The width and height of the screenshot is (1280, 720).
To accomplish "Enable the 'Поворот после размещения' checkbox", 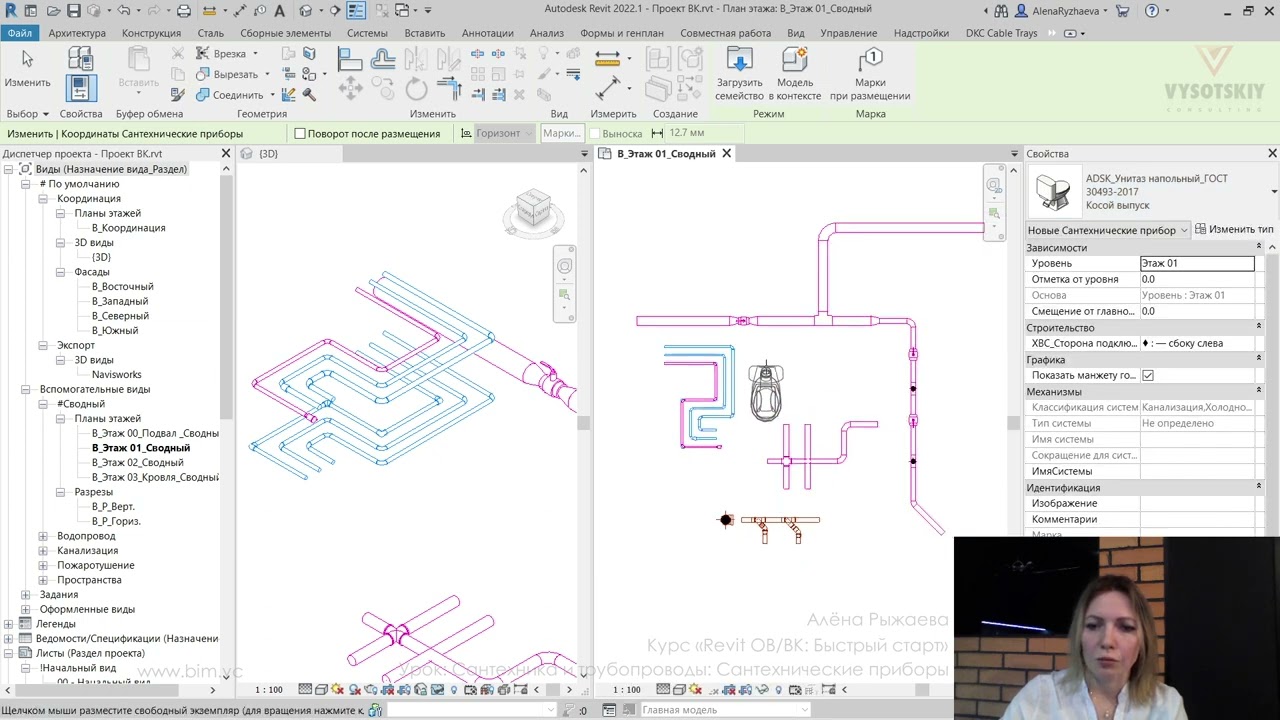I will (300, 134).
